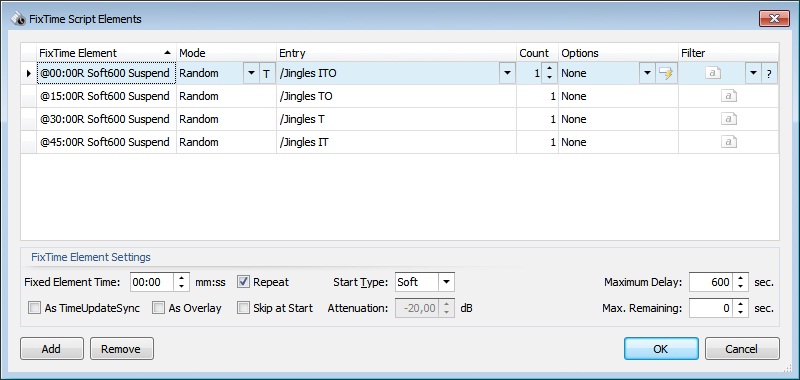Click None option in /Jingles TO row

[618, 96]
